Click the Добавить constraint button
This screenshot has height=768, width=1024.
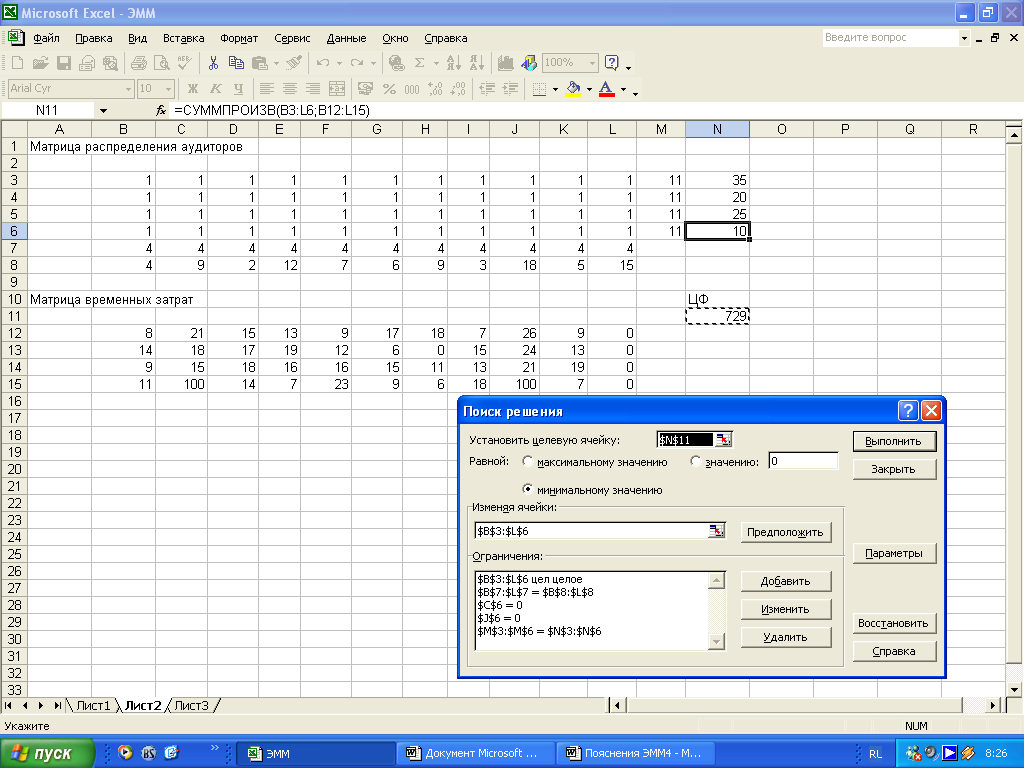[786, 581]
